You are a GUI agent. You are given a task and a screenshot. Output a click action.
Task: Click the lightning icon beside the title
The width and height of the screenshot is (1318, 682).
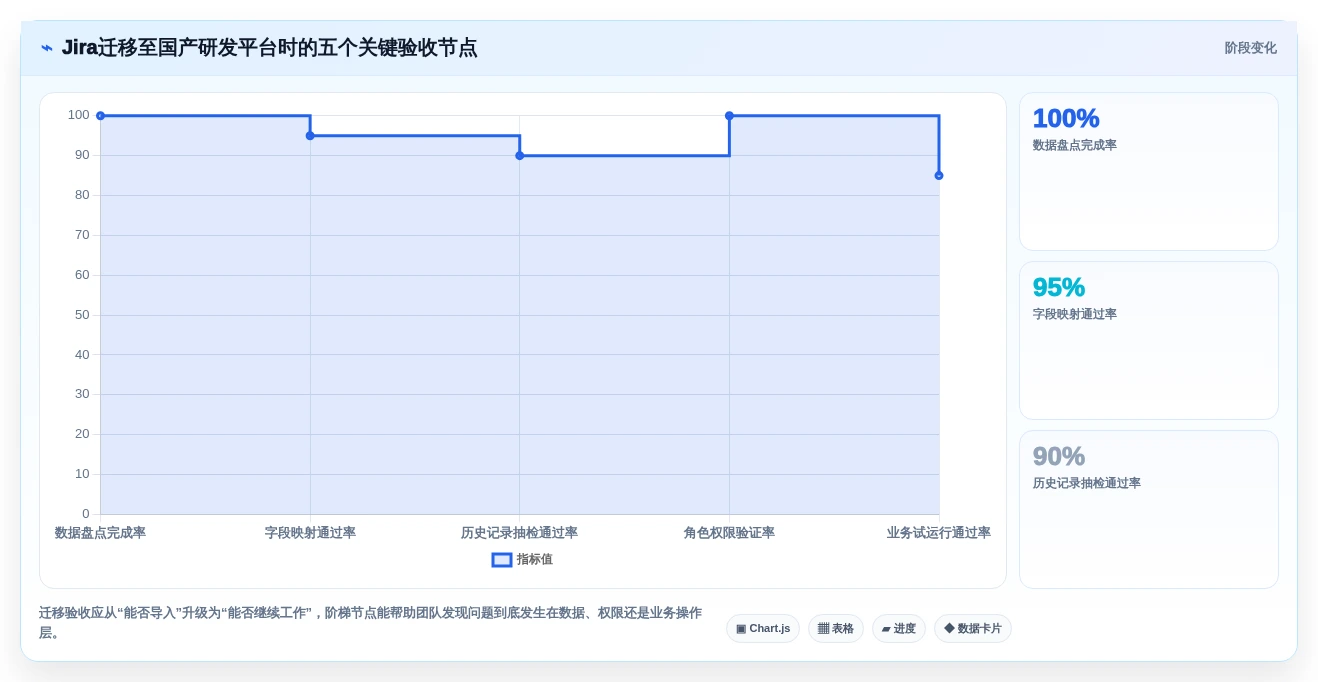47,48
